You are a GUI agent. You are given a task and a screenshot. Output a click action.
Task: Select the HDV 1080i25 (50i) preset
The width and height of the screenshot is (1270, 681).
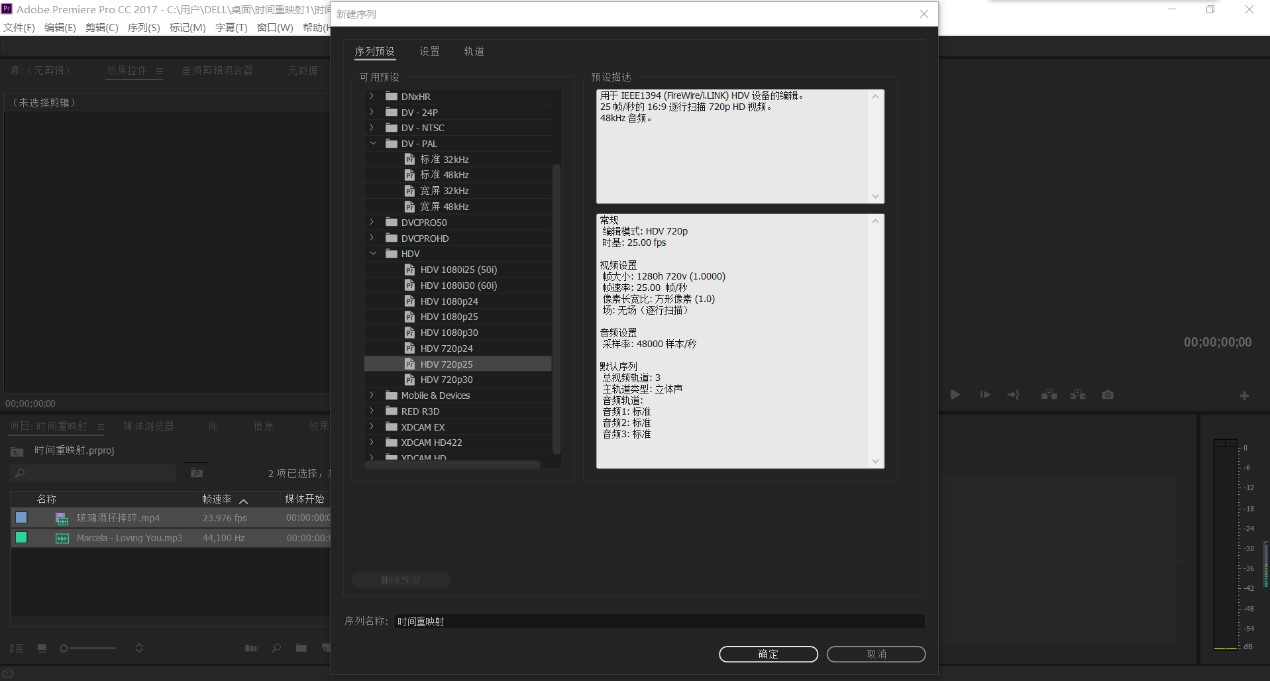458,269
